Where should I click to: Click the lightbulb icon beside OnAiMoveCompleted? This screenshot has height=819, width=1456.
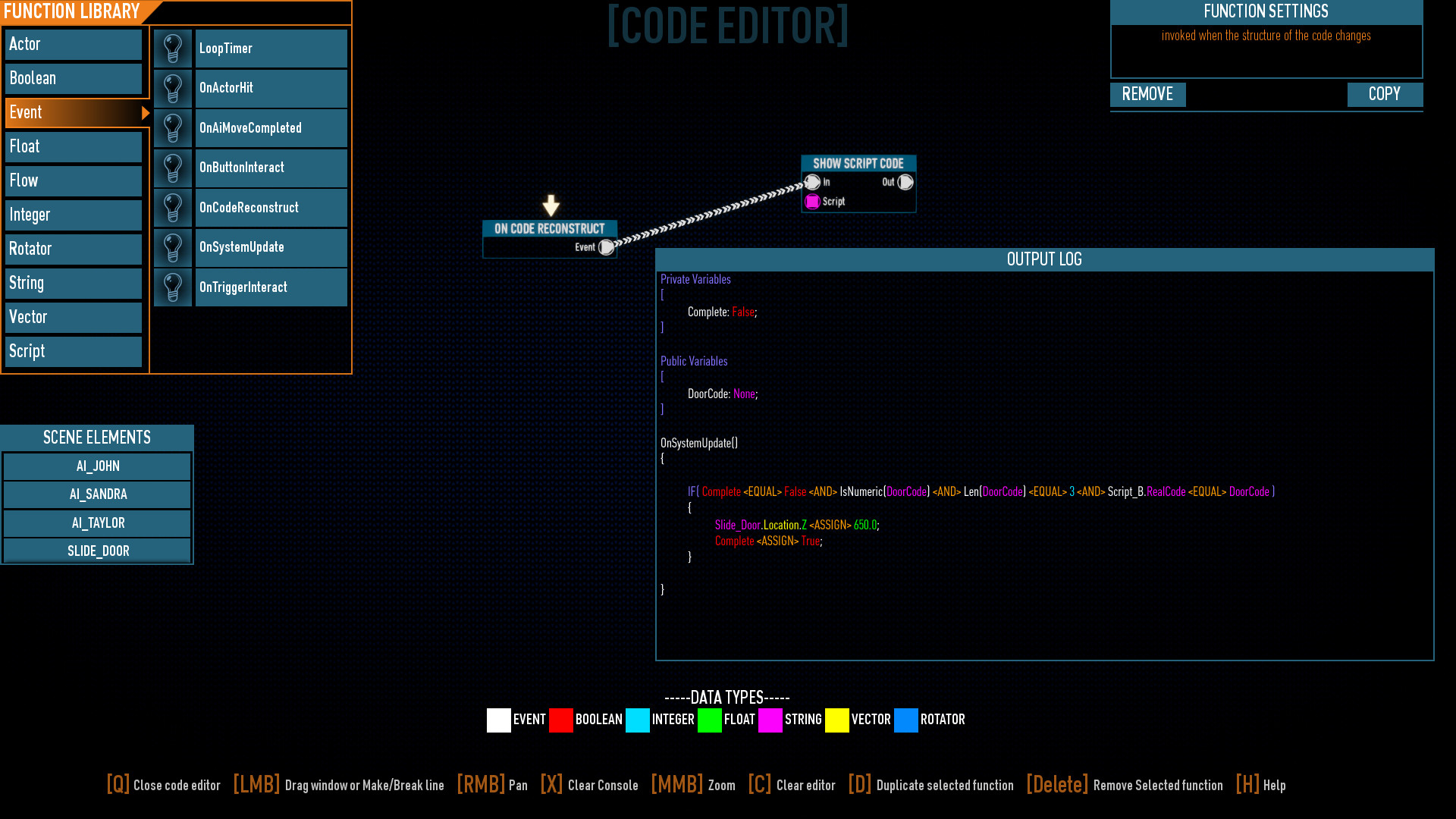point(173,128)
